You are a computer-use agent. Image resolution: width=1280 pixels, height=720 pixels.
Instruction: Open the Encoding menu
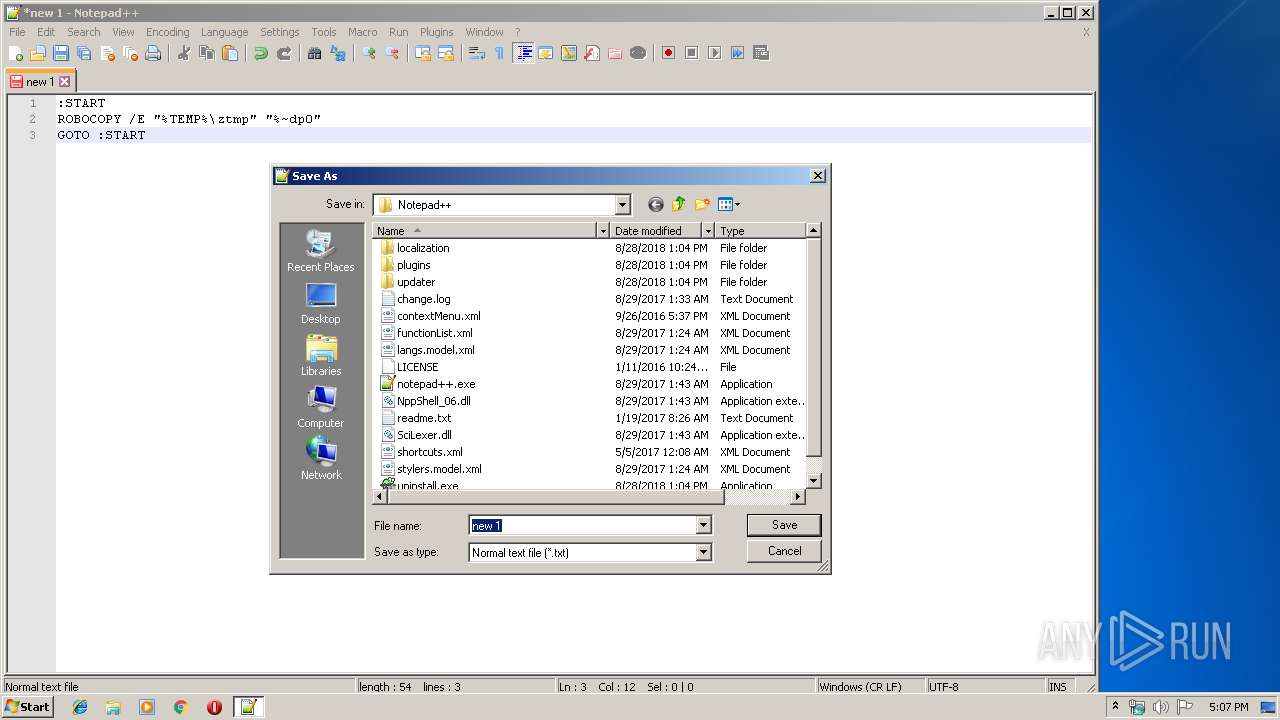coord(167,32)
